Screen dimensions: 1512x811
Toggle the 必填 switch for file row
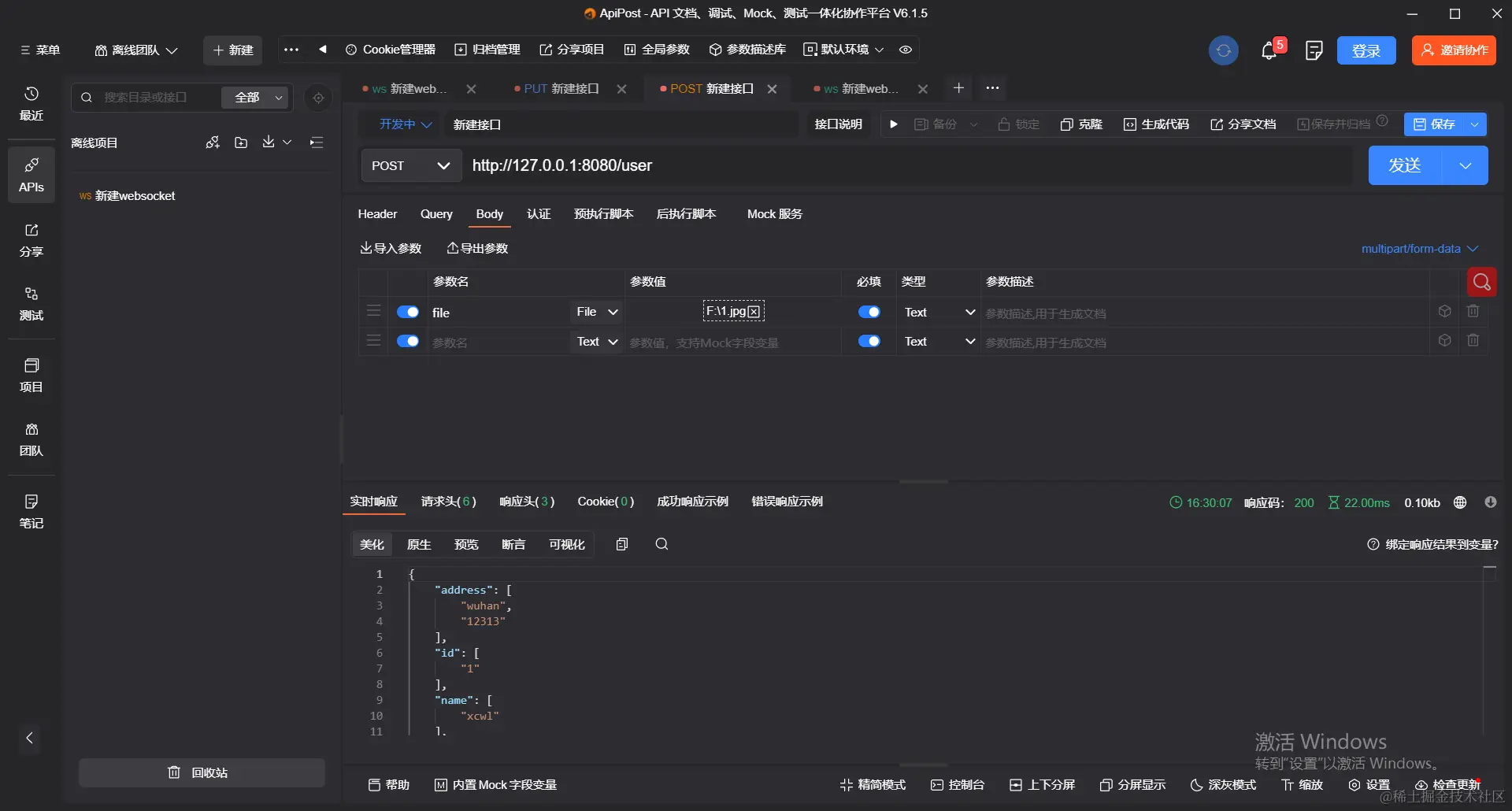[x=869, y=312]
